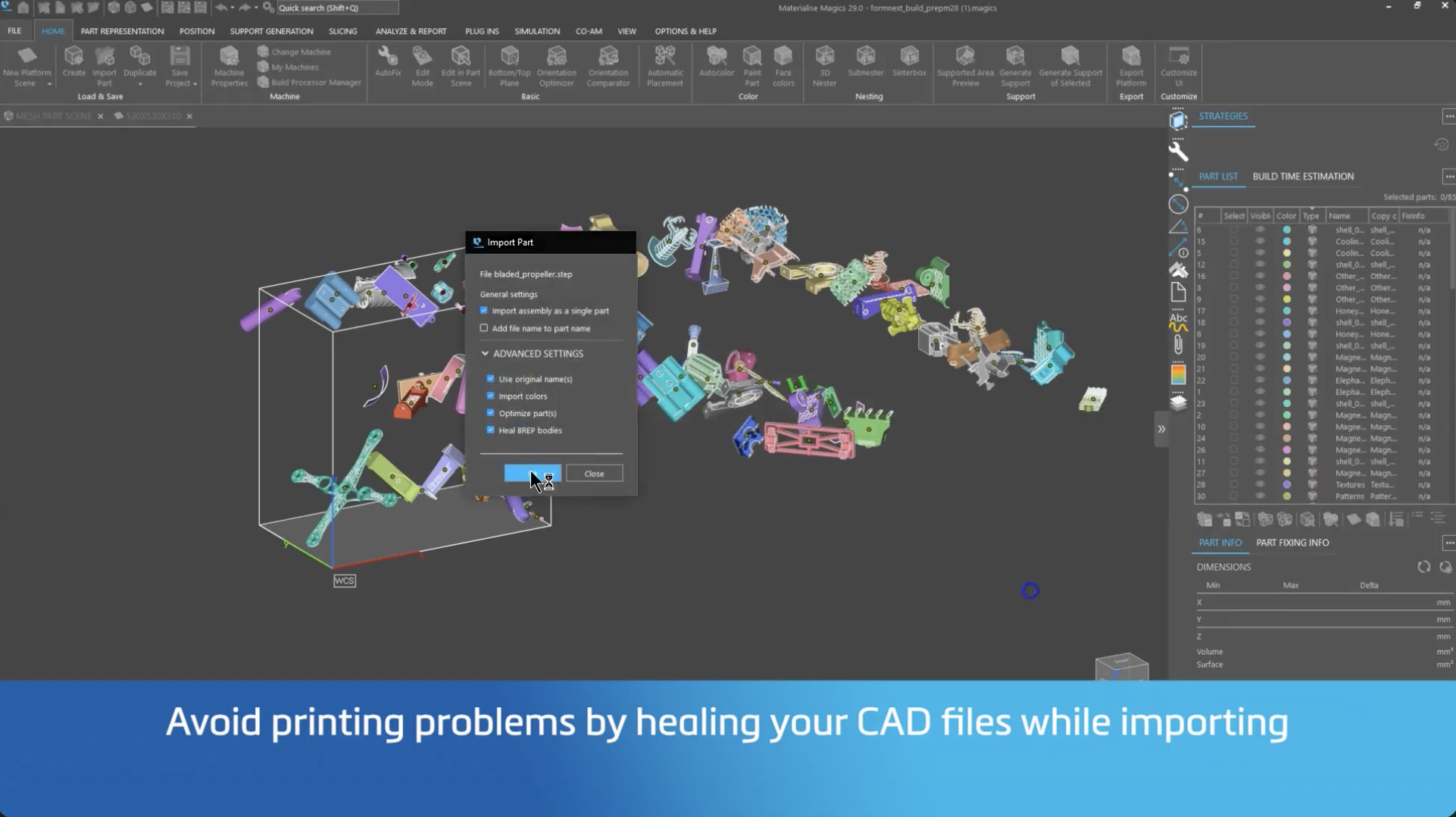Click the Abc annotation icon in the side toolbar

click(x=1178, y=322)
